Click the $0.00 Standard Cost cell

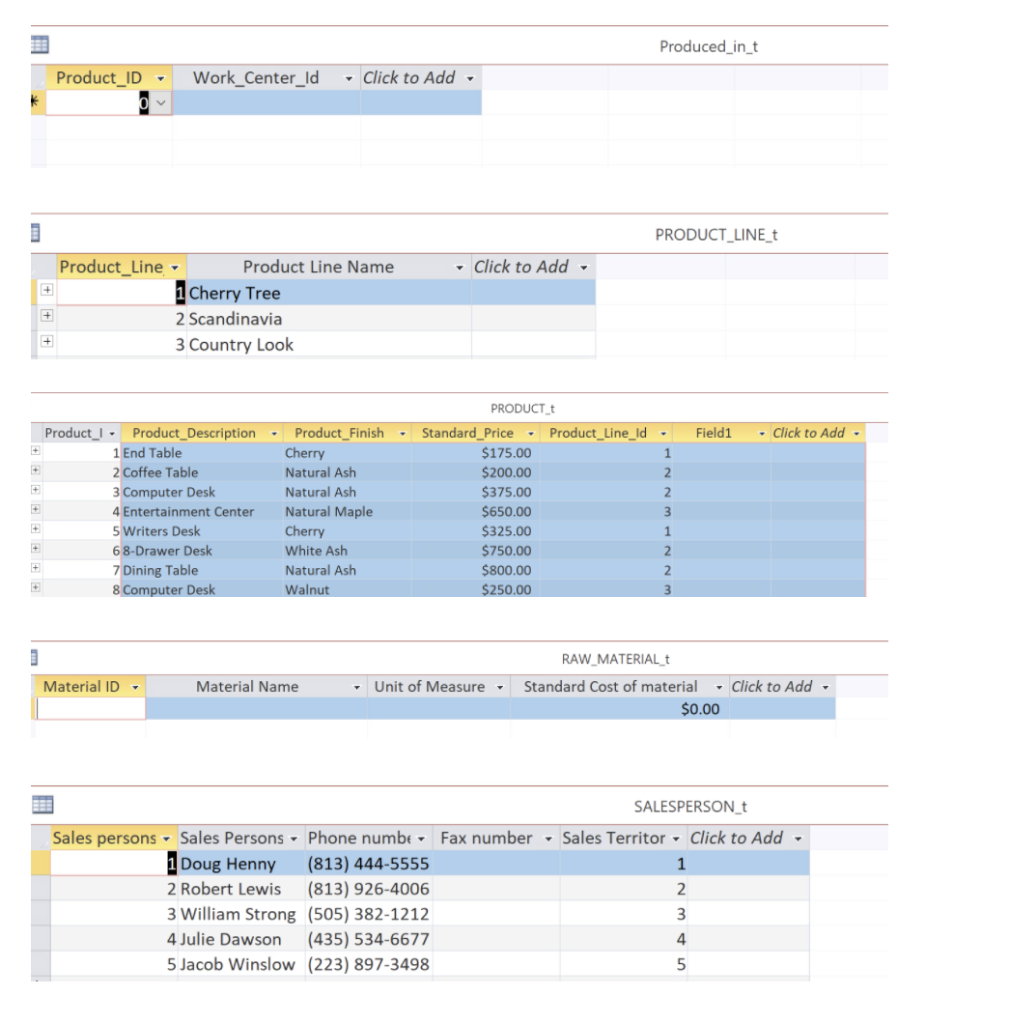point(700,709)
